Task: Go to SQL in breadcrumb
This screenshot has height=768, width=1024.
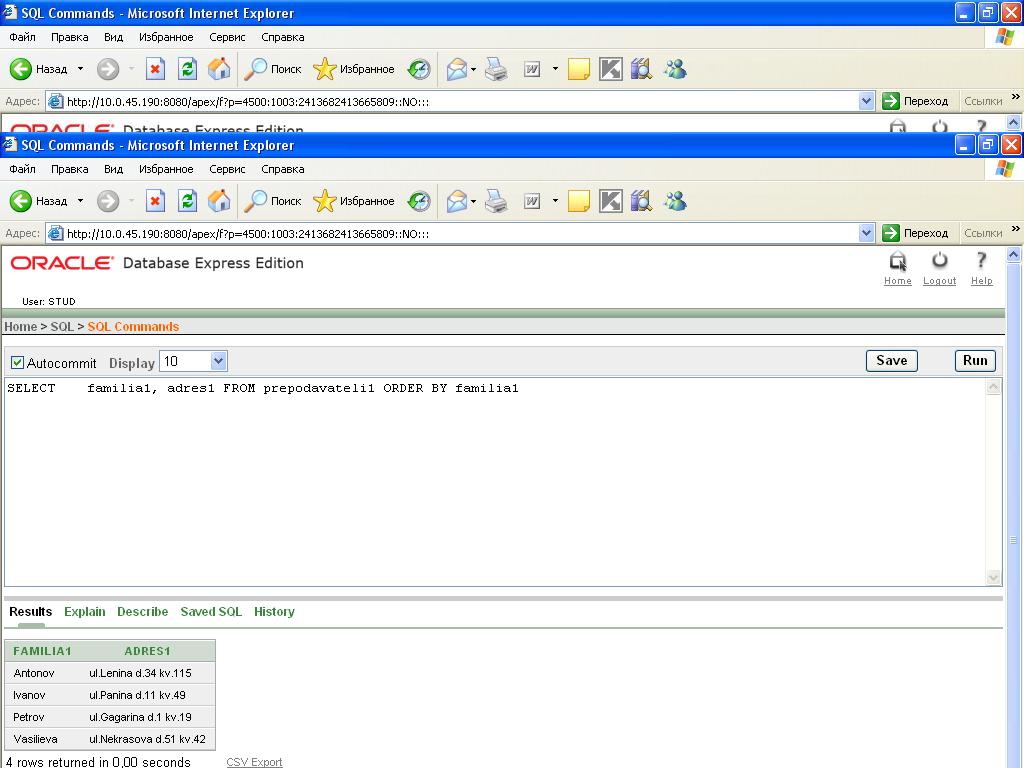Action: pyautogui.click(x=62, y=327)
